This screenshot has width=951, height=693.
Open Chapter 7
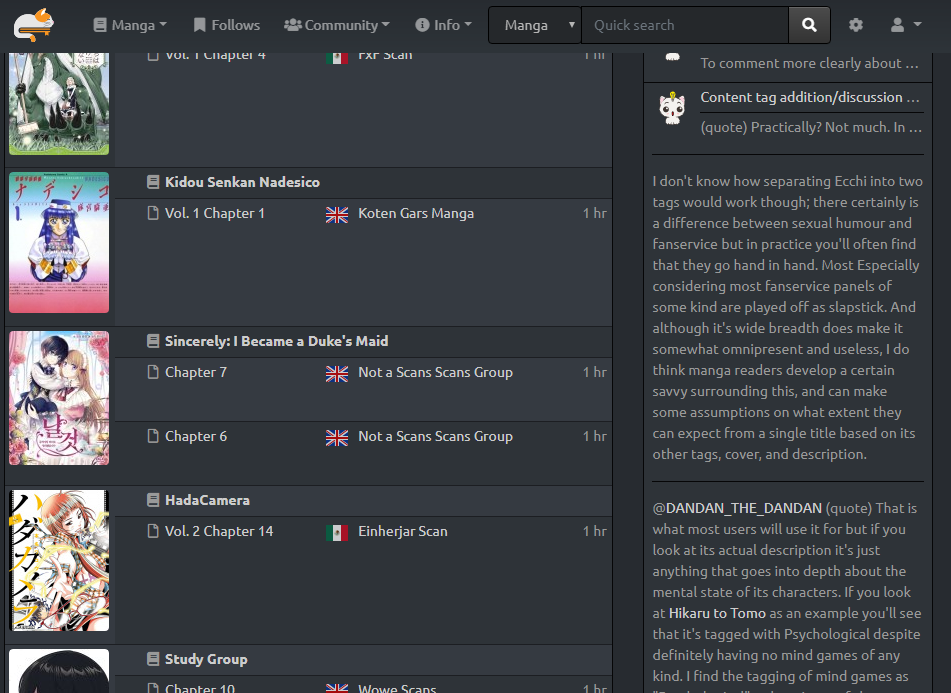click(196, 372)
